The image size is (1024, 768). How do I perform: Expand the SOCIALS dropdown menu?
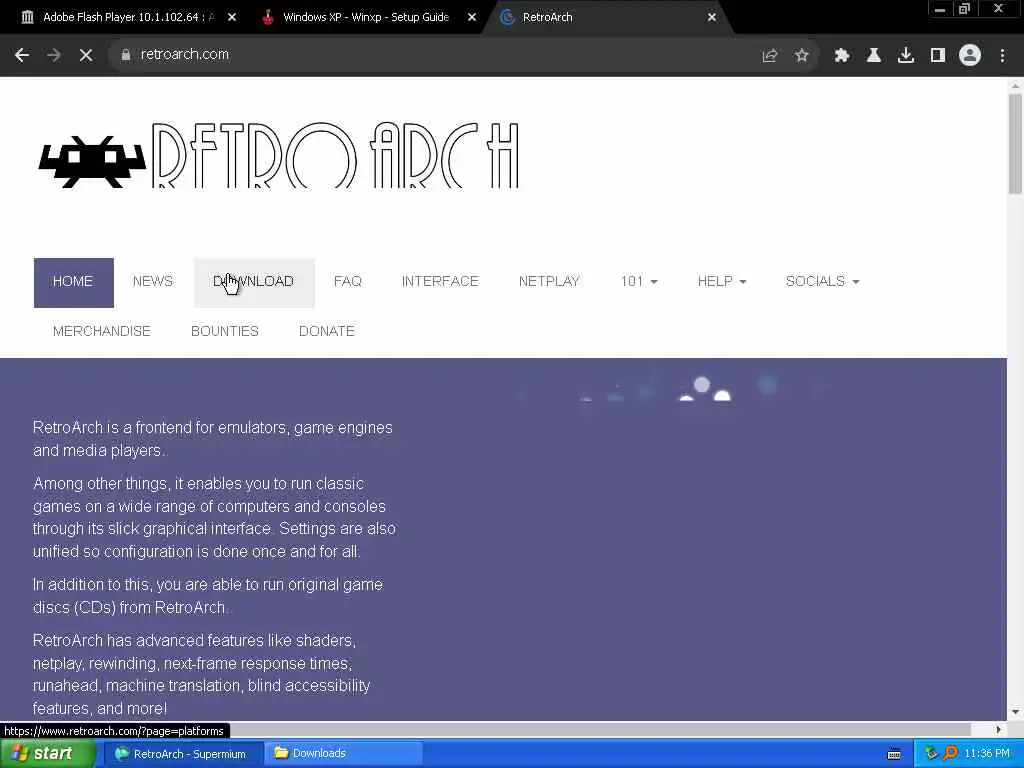[822, 281]
